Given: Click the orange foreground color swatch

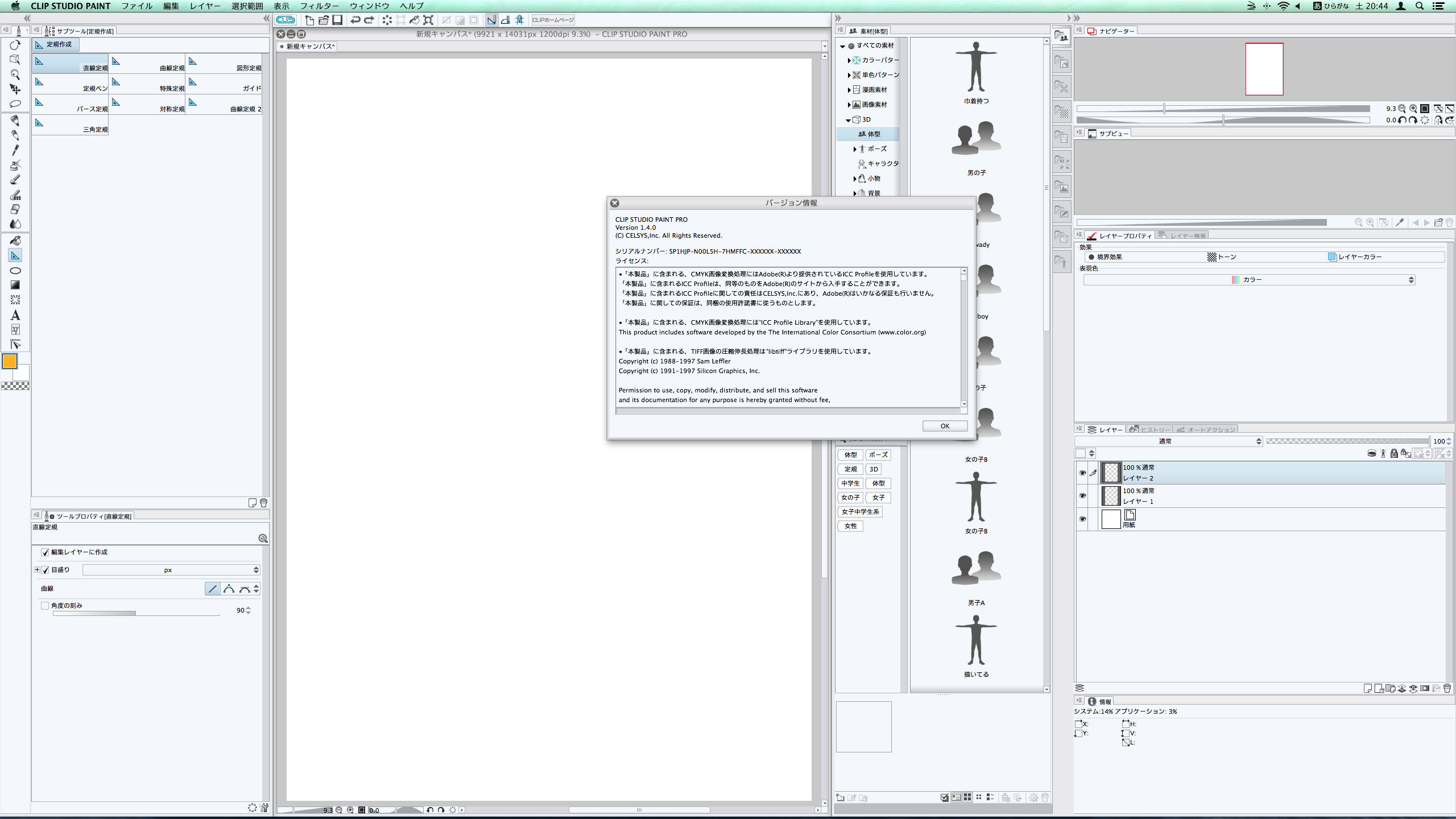Looking at the screenshot, I should pyautogui.click(x=10, y=361).
